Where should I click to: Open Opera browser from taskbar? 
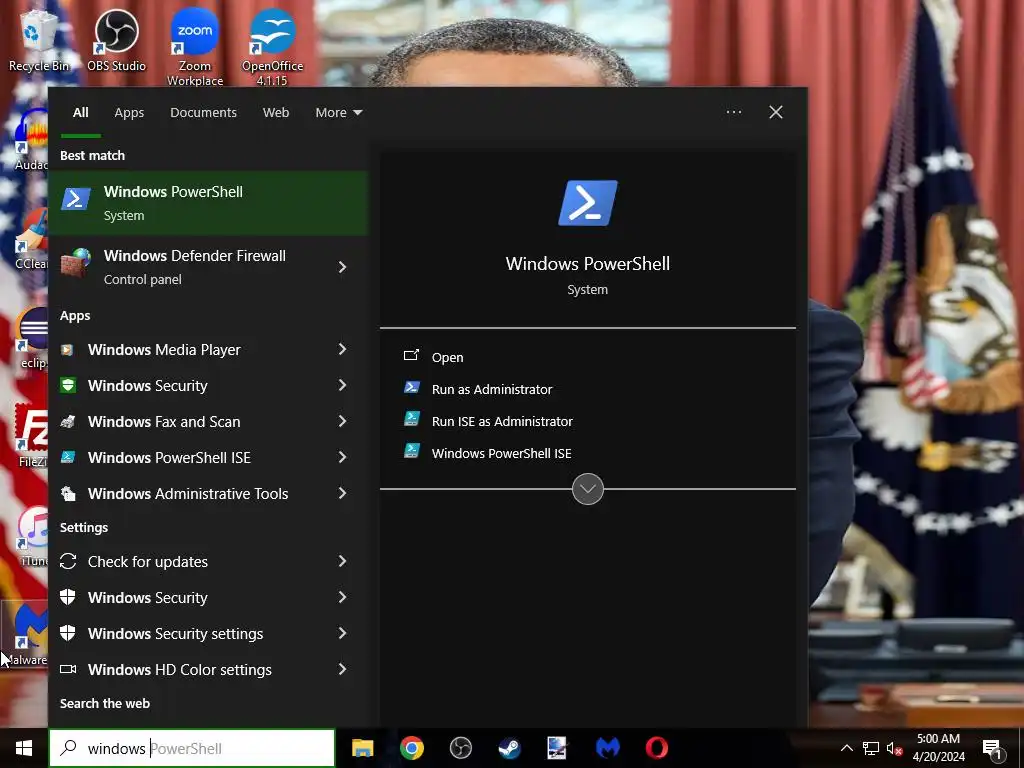(x=656, y=748)
